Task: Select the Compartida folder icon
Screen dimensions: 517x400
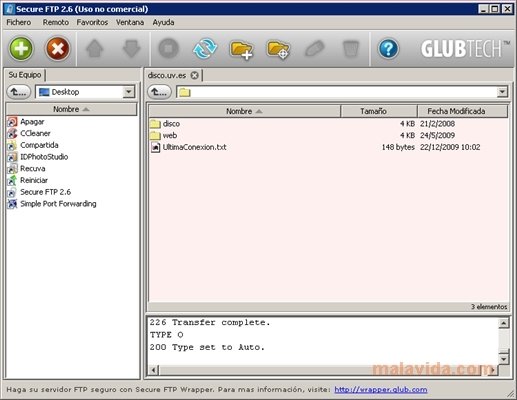Action: (x=12, y=145)
